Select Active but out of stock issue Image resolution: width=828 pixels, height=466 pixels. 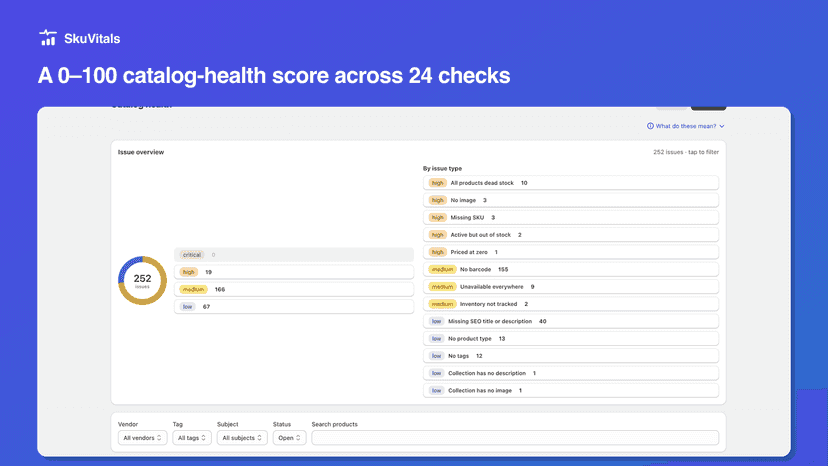[571, 235]
